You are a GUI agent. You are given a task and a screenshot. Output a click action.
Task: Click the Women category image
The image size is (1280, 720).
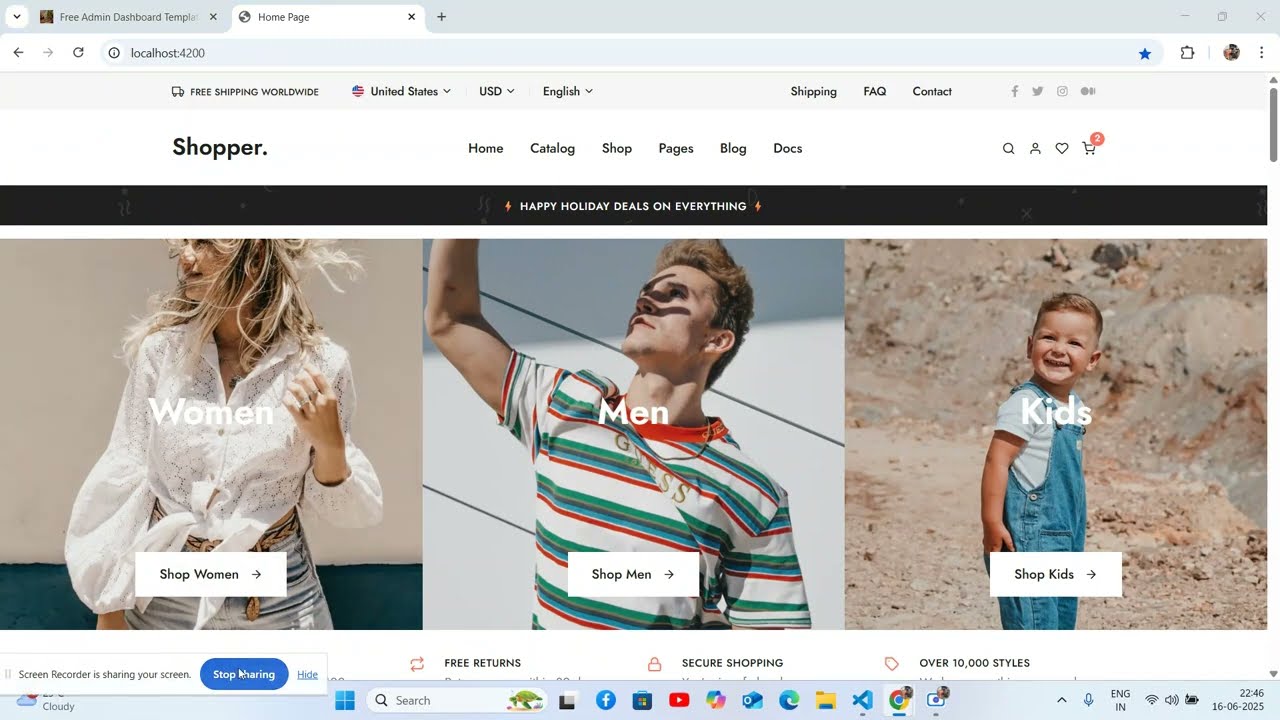[x=211, y=434]
